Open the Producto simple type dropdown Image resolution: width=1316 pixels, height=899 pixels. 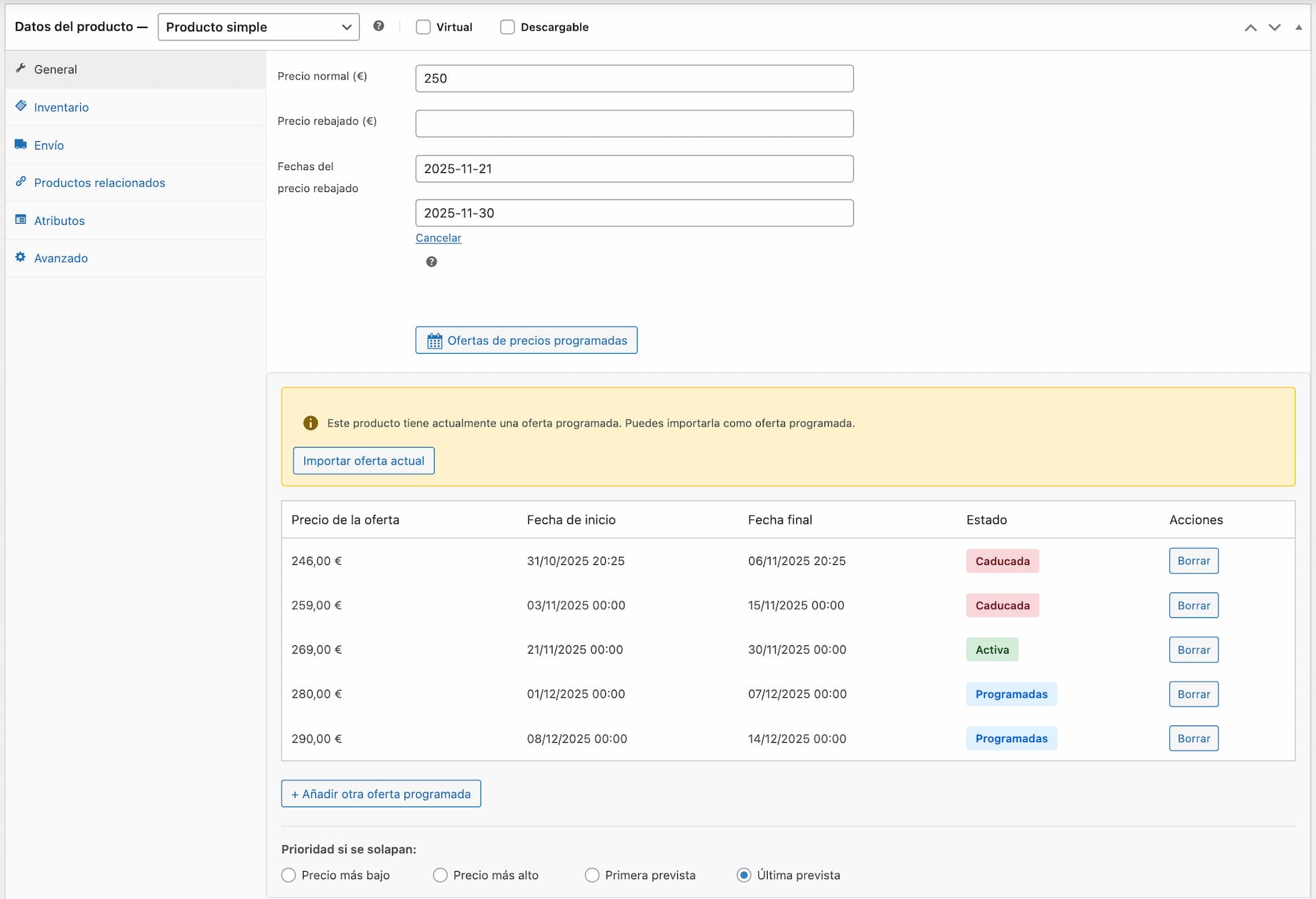258,27
